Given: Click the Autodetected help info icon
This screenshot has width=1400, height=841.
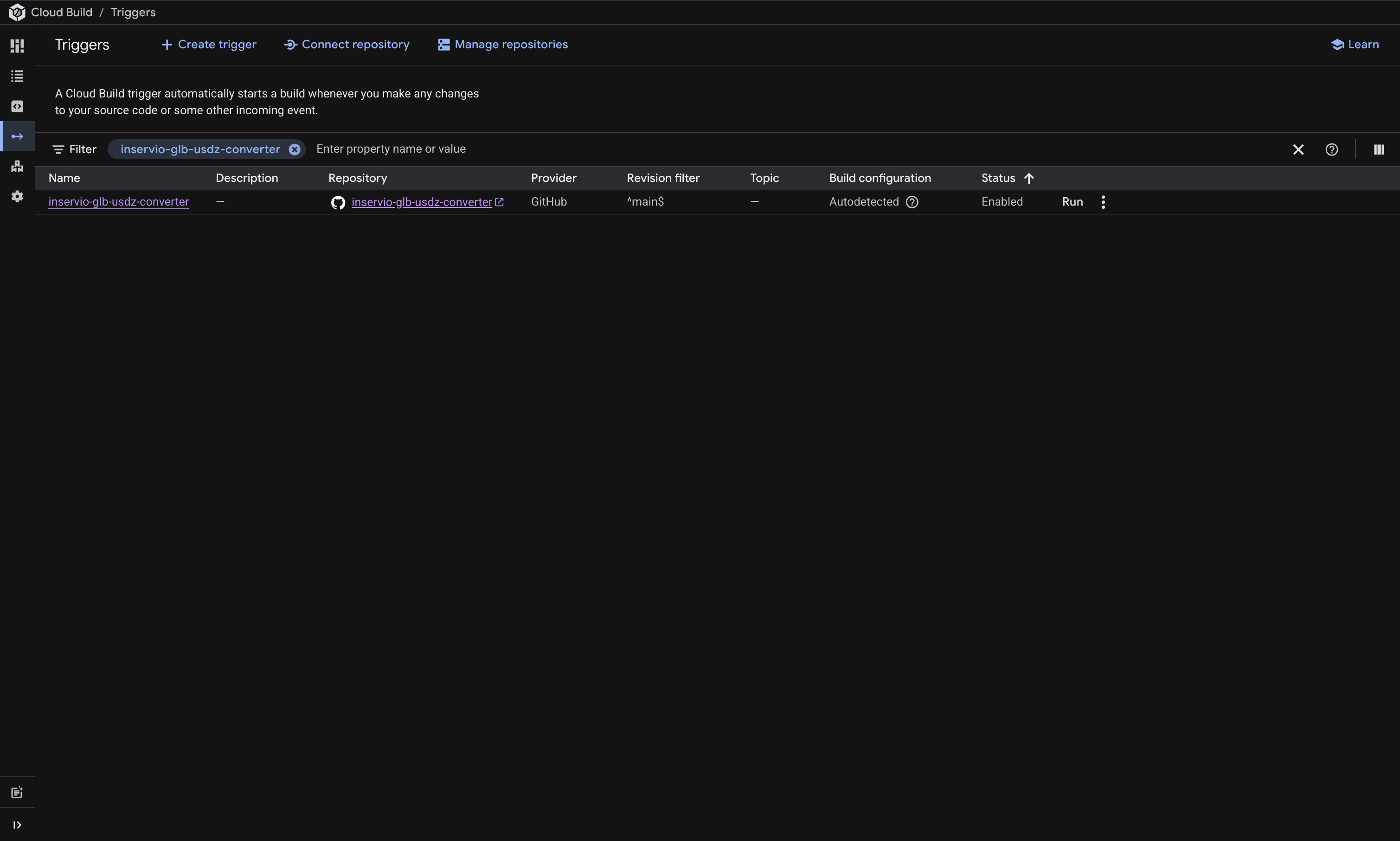Looking at the screenshot, I should 912,202.
